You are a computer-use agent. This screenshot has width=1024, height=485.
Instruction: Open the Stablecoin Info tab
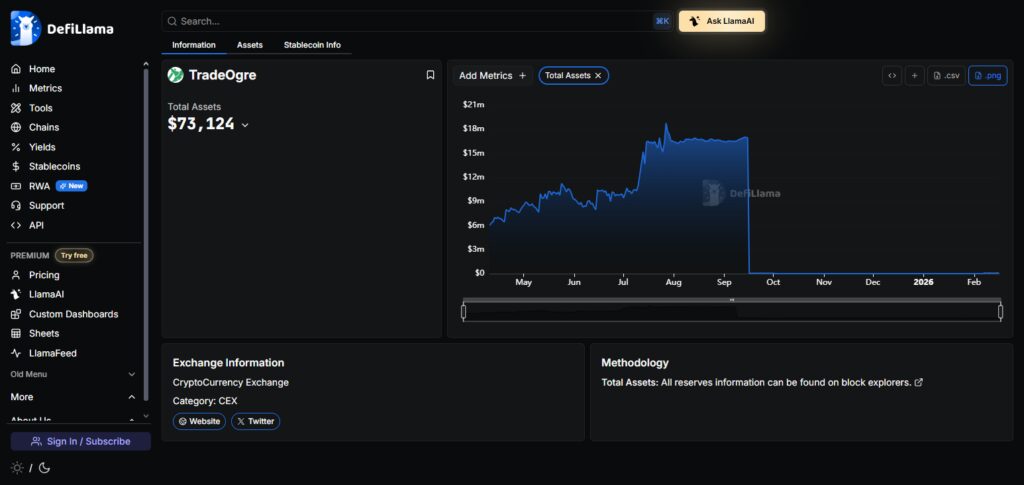click(312, 45)
